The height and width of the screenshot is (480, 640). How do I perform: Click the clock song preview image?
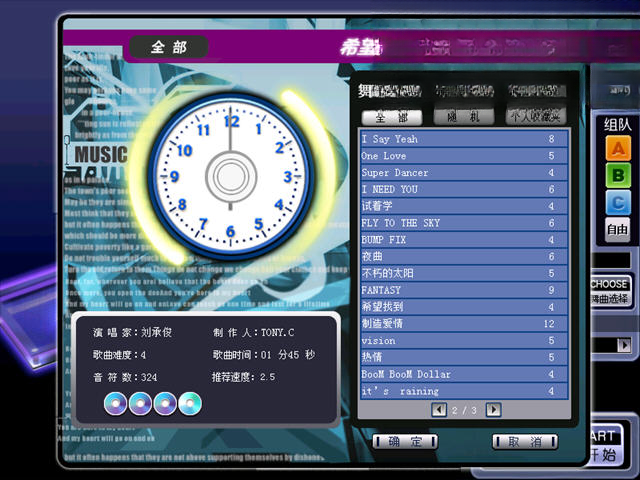[231, 177]
